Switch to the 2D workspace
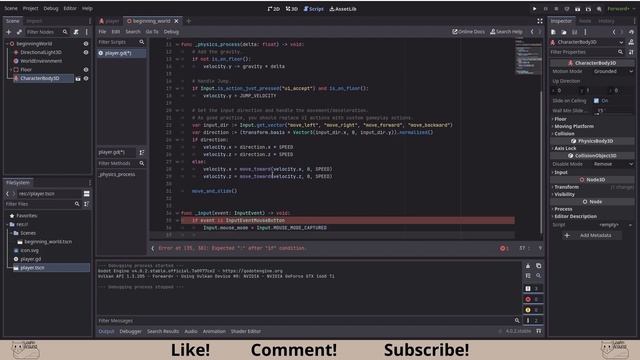This screenshot has height=360, width=640. (273, 9)
